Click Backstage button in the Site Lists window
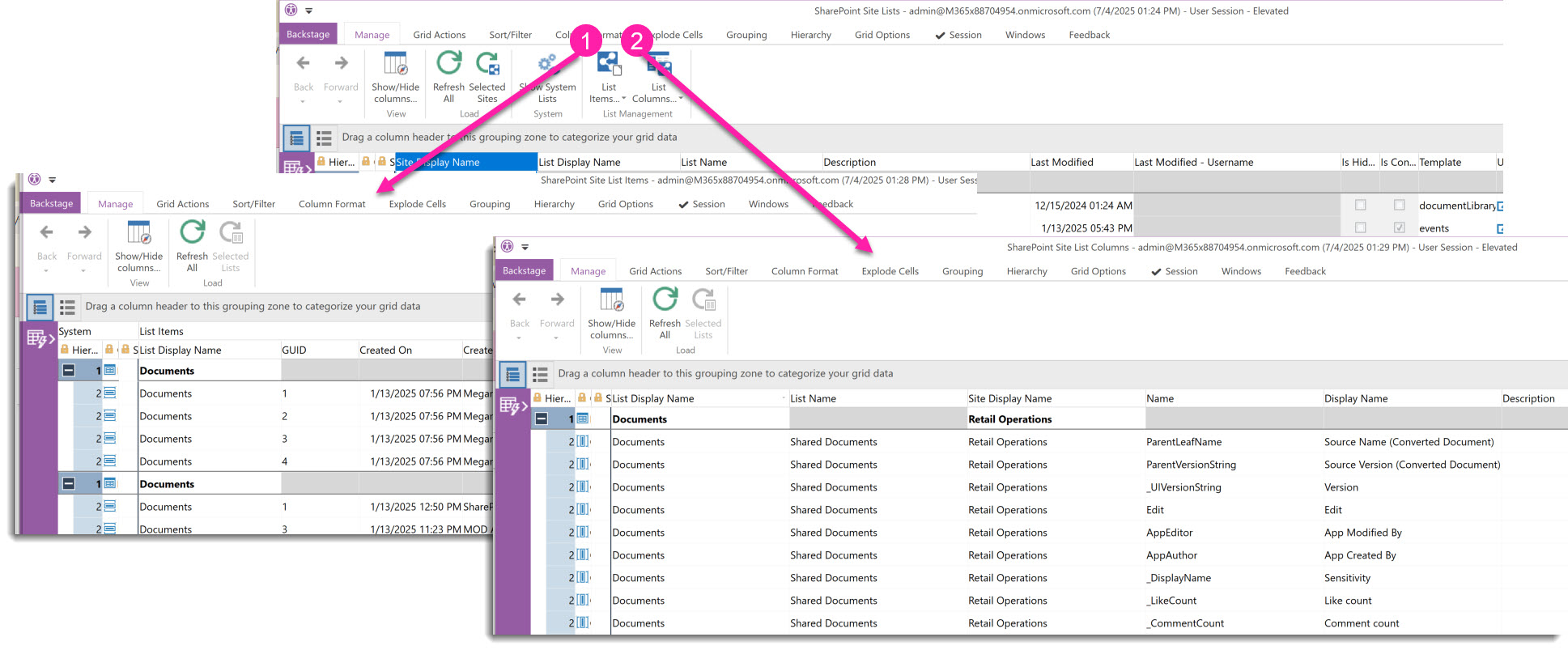 pyautogui.click(x=308, y=35)
